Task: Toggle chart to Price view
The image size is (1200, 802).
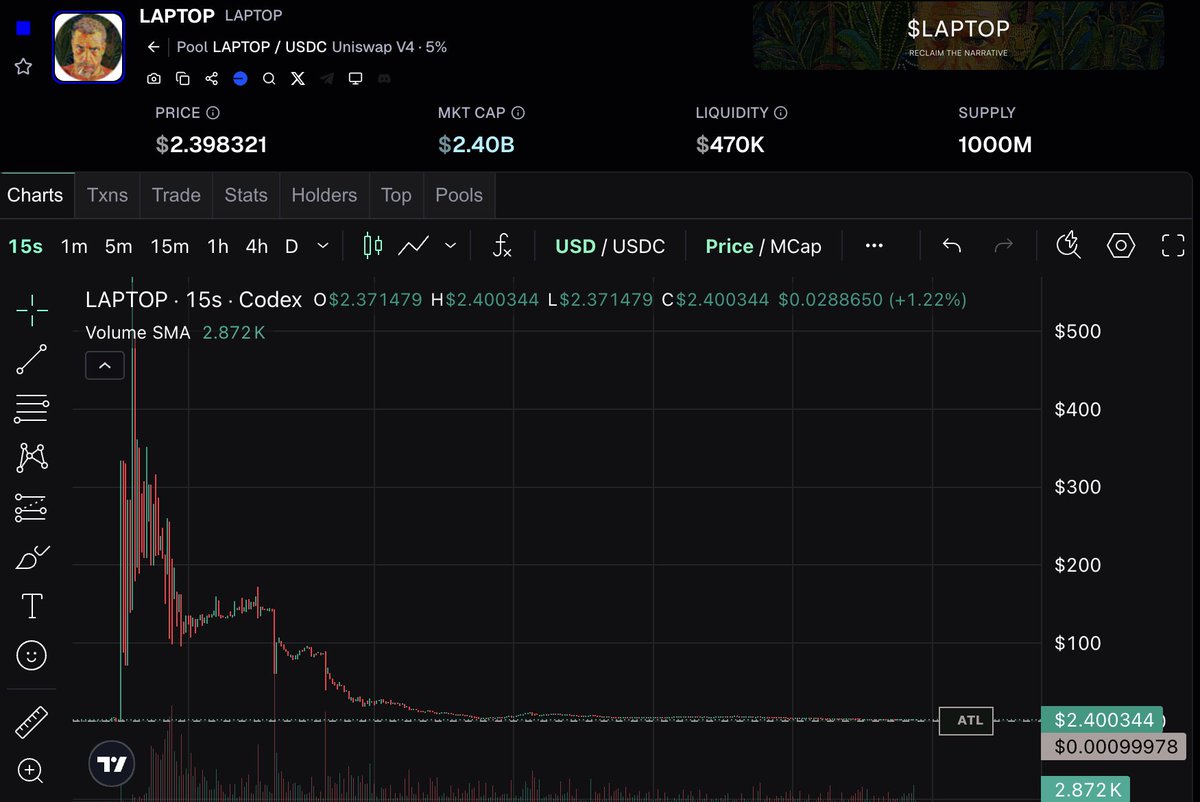Action: [x=729, y=246]
